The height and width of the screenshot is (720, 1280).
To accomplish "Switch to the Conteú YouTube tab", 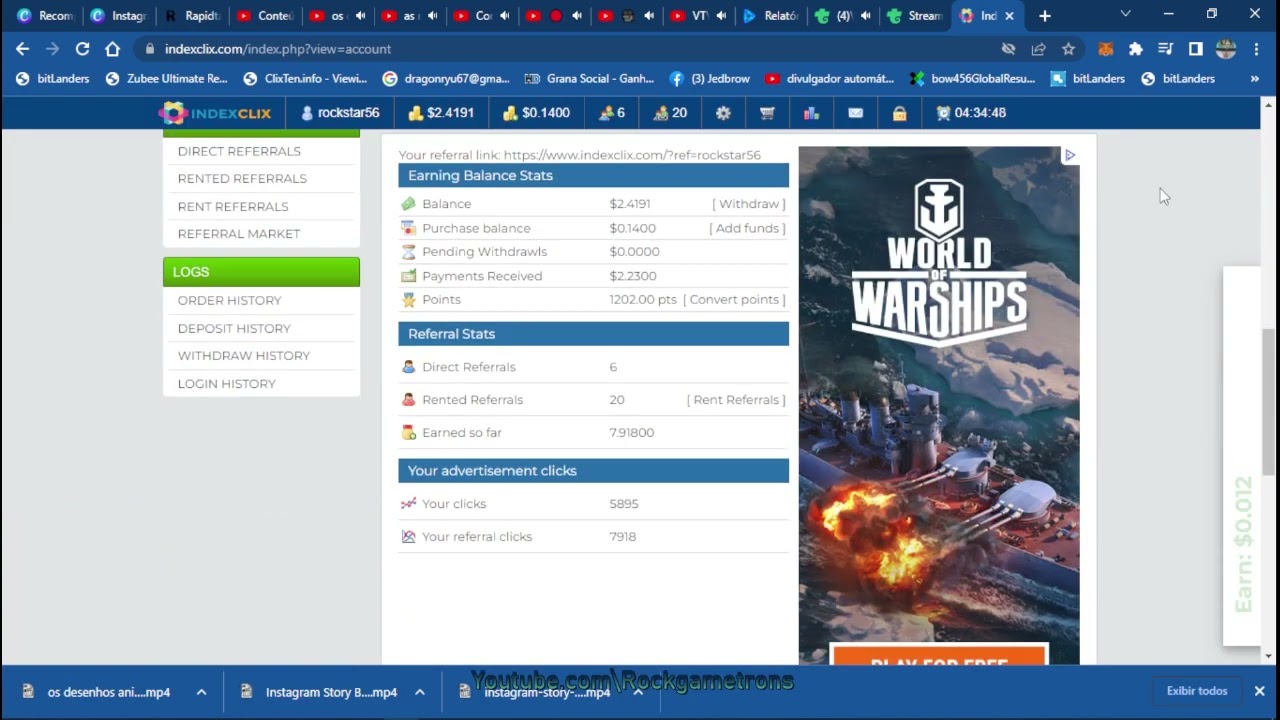I will coord(264,16).
